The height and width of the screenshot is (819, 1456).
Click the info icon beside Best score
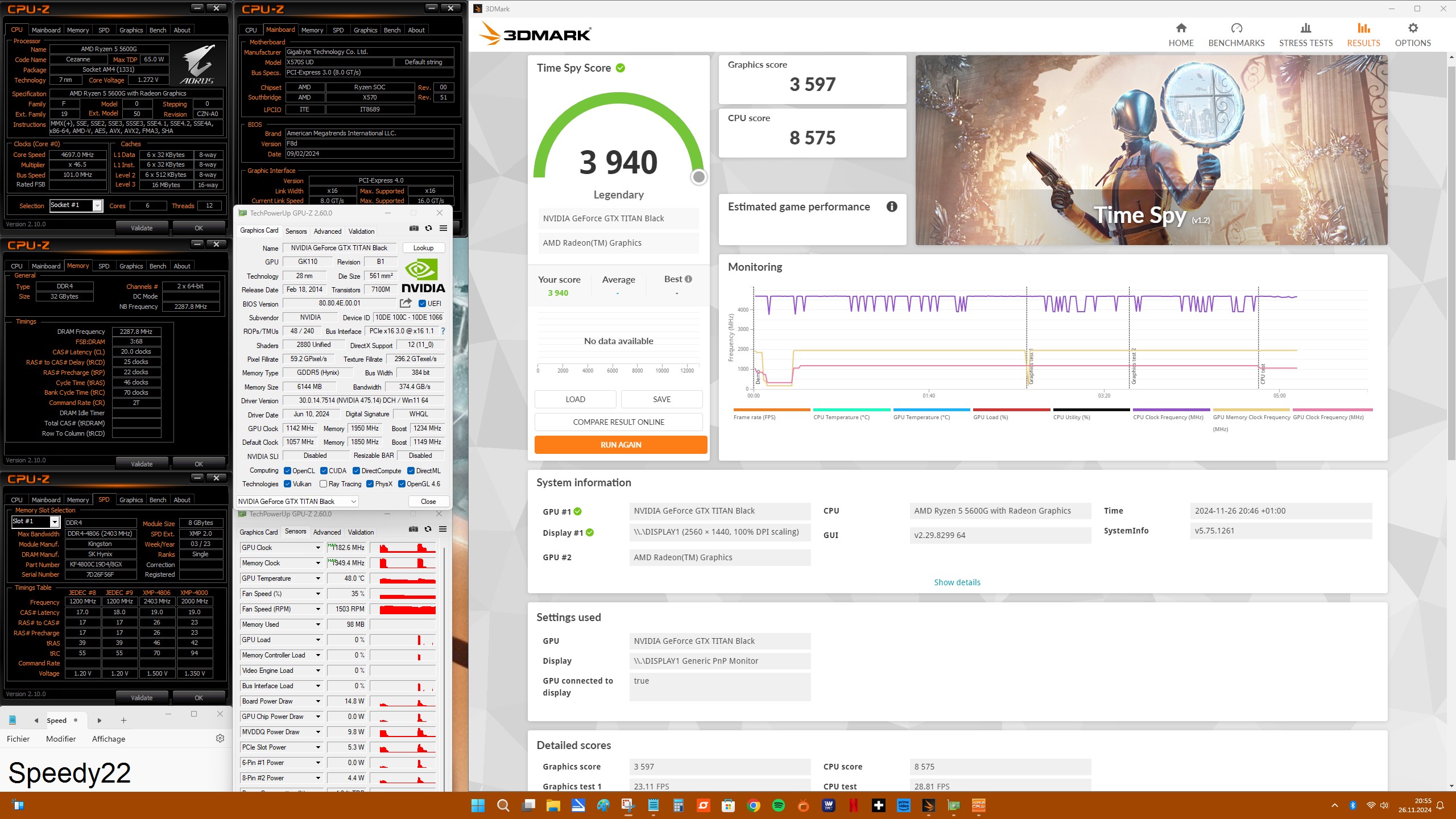tap(688, 279)
